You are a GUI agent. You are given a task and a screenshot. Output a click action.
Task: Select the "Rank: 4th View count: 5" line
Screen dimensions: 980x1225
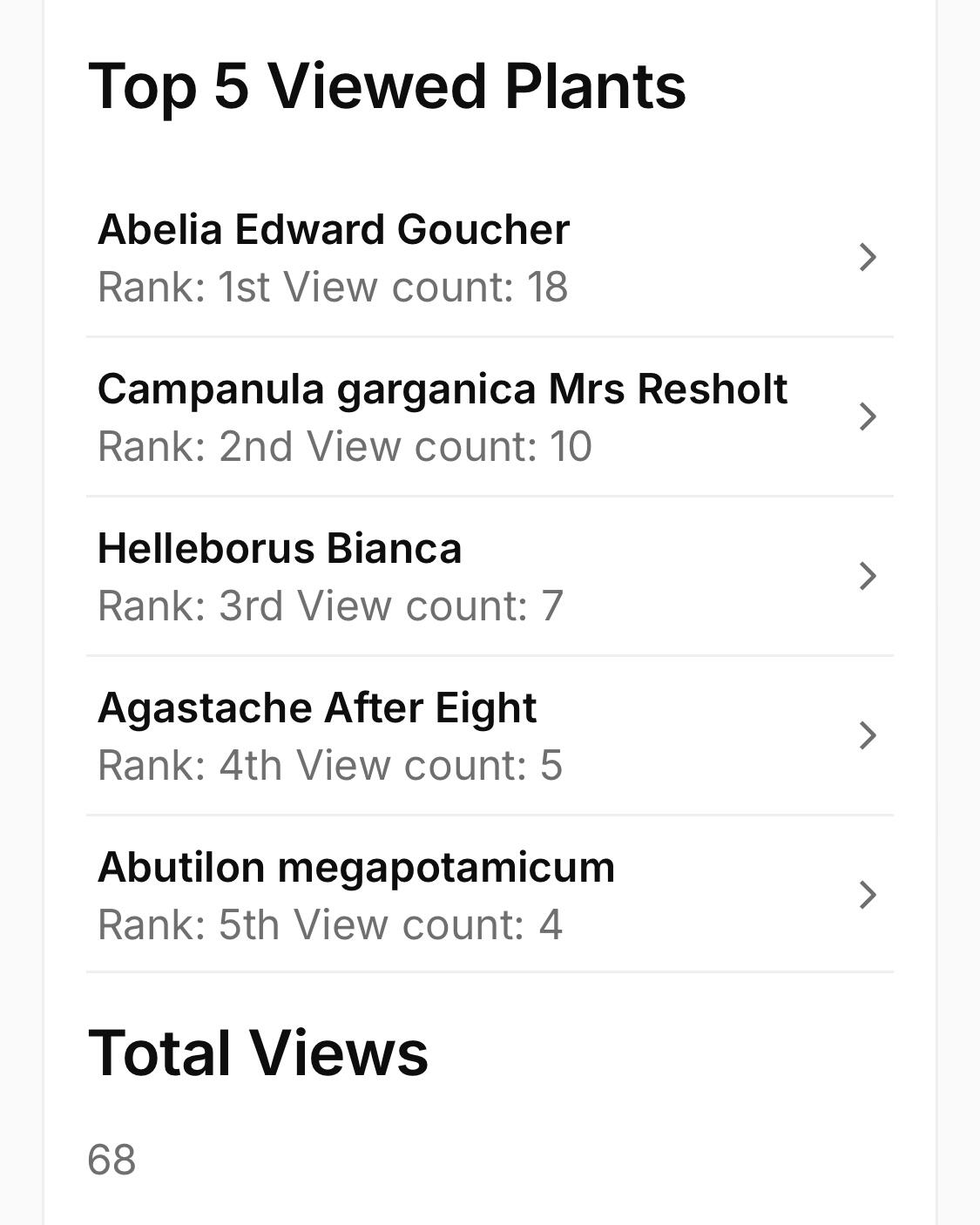point(329,766)
